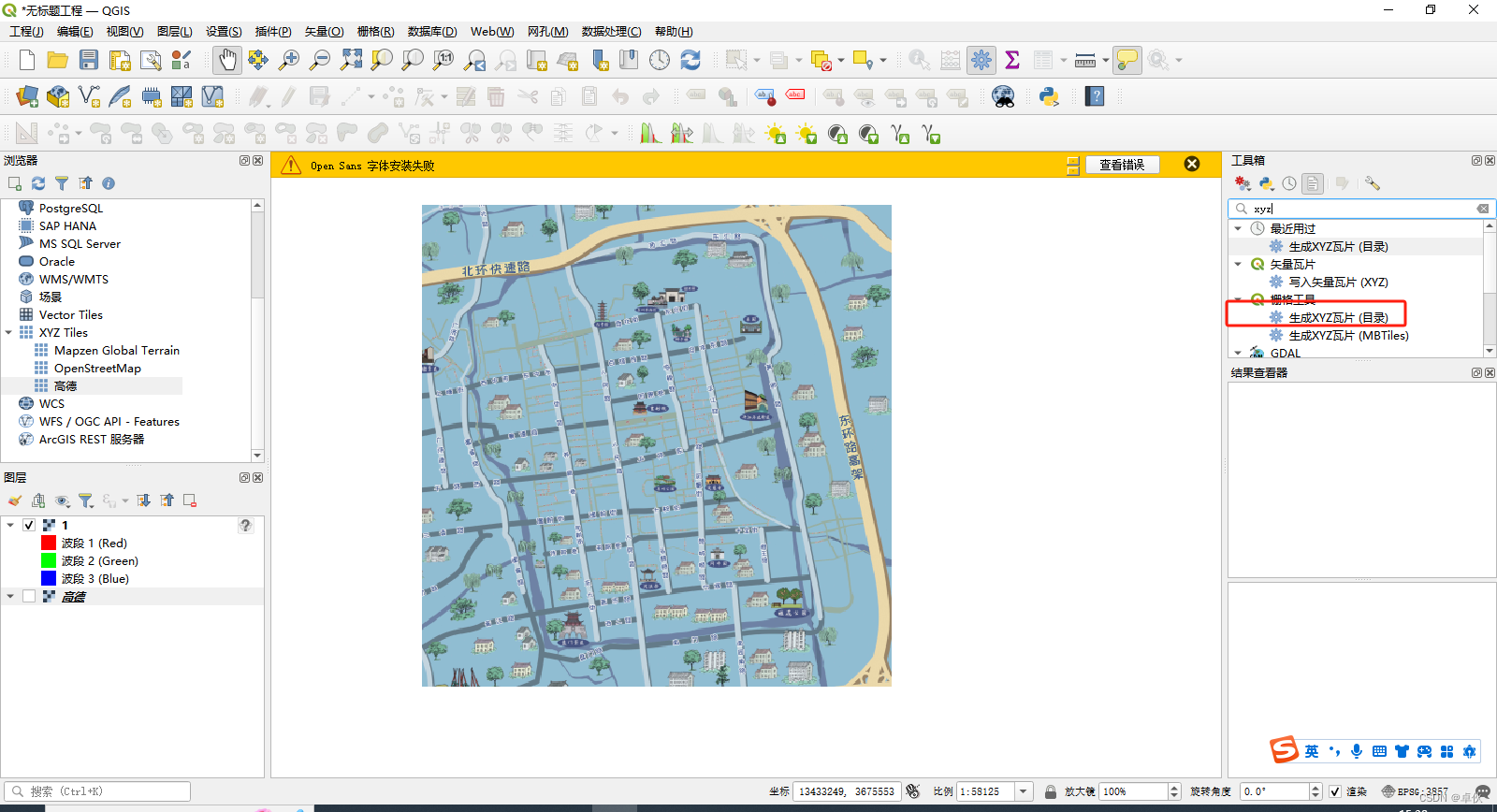Viewport: 1497px width, 812px height.
Task: Collapse layer 1 in the Layers panel
Action: 10,526
